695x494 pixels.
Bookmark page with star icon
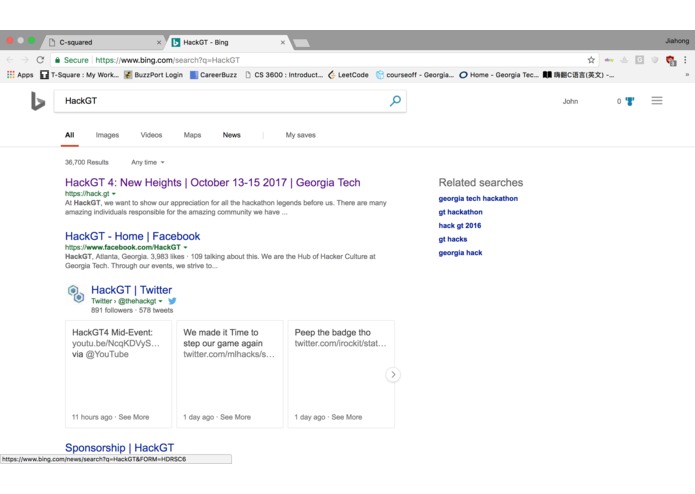point(591,60)
